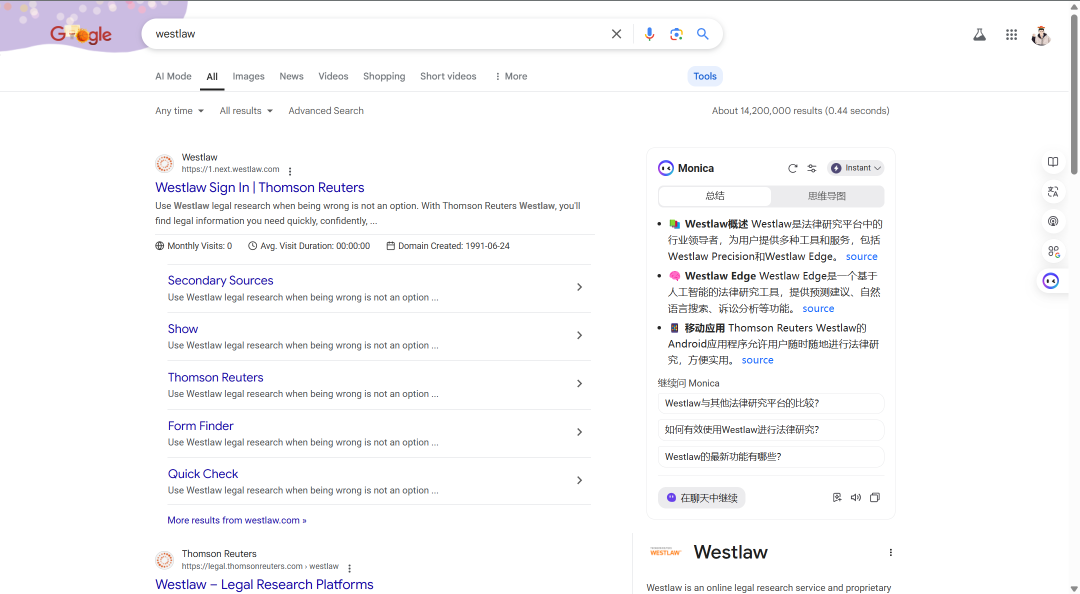Screen dimensions: 1080x594
Task: Open Search Labs flask icon
Action: [x=979, y=34]
